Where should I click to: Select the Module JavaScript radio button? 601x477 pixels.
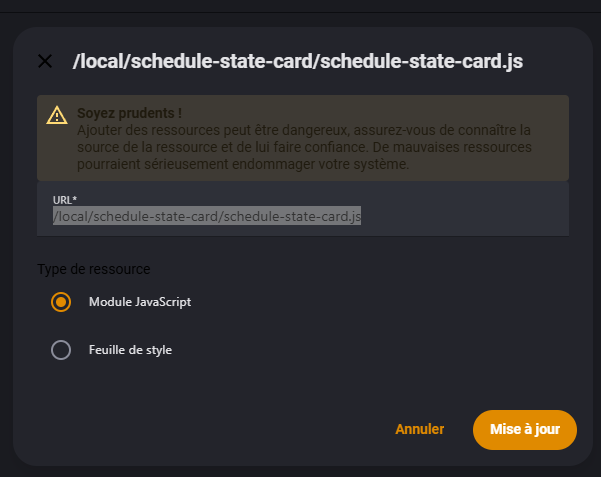pyautogui.click(x=61, y=301)
